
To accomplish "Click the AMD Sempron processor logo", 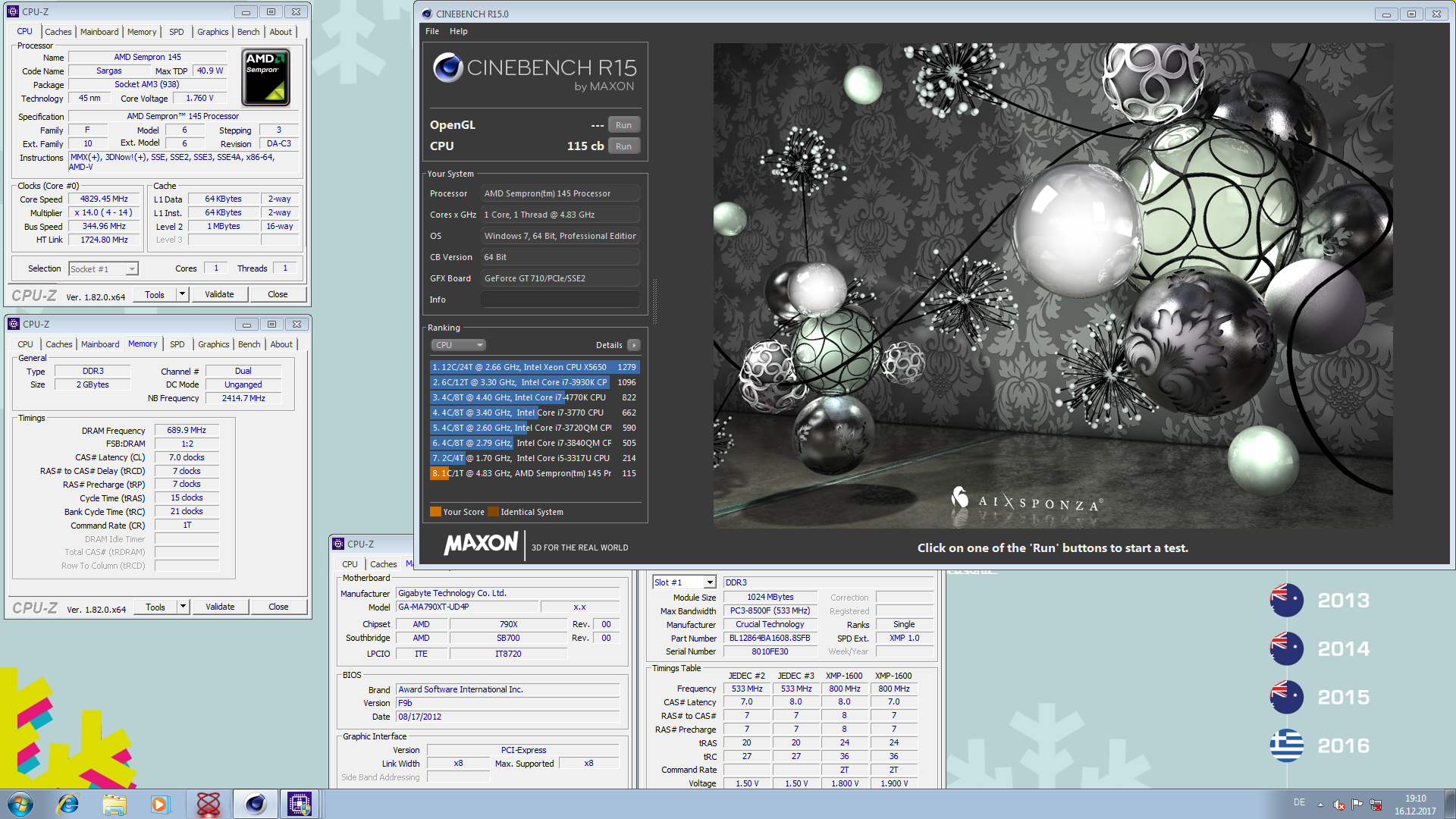I will tap(265, 77).
